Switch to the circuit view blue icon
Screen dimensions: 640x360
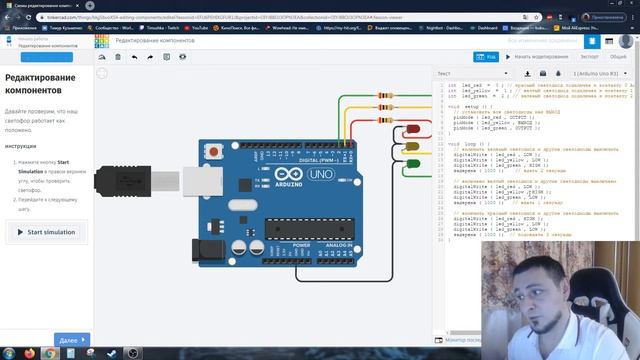592,41
